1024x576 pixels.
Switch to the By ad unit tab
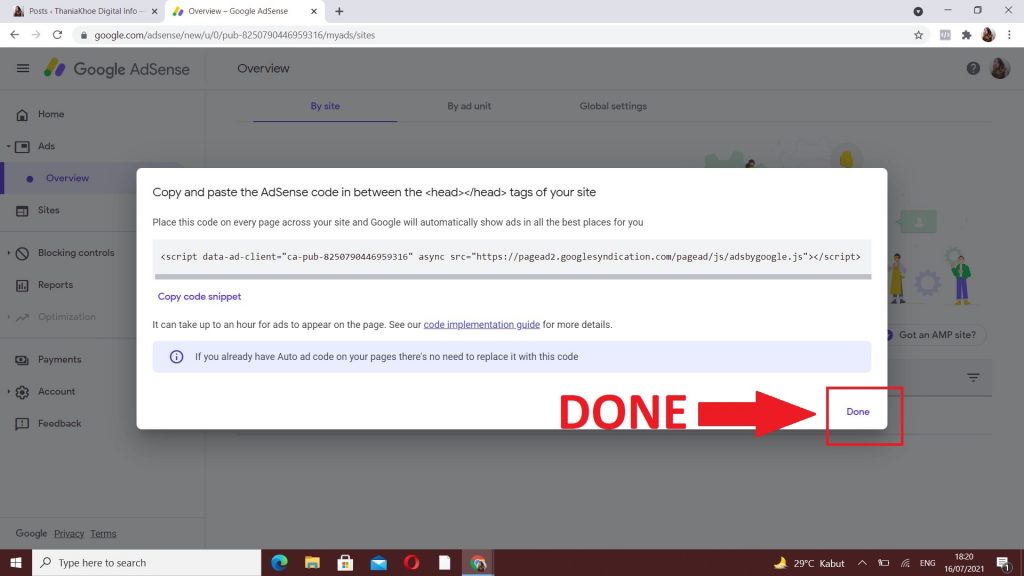[x=469, y=106]
